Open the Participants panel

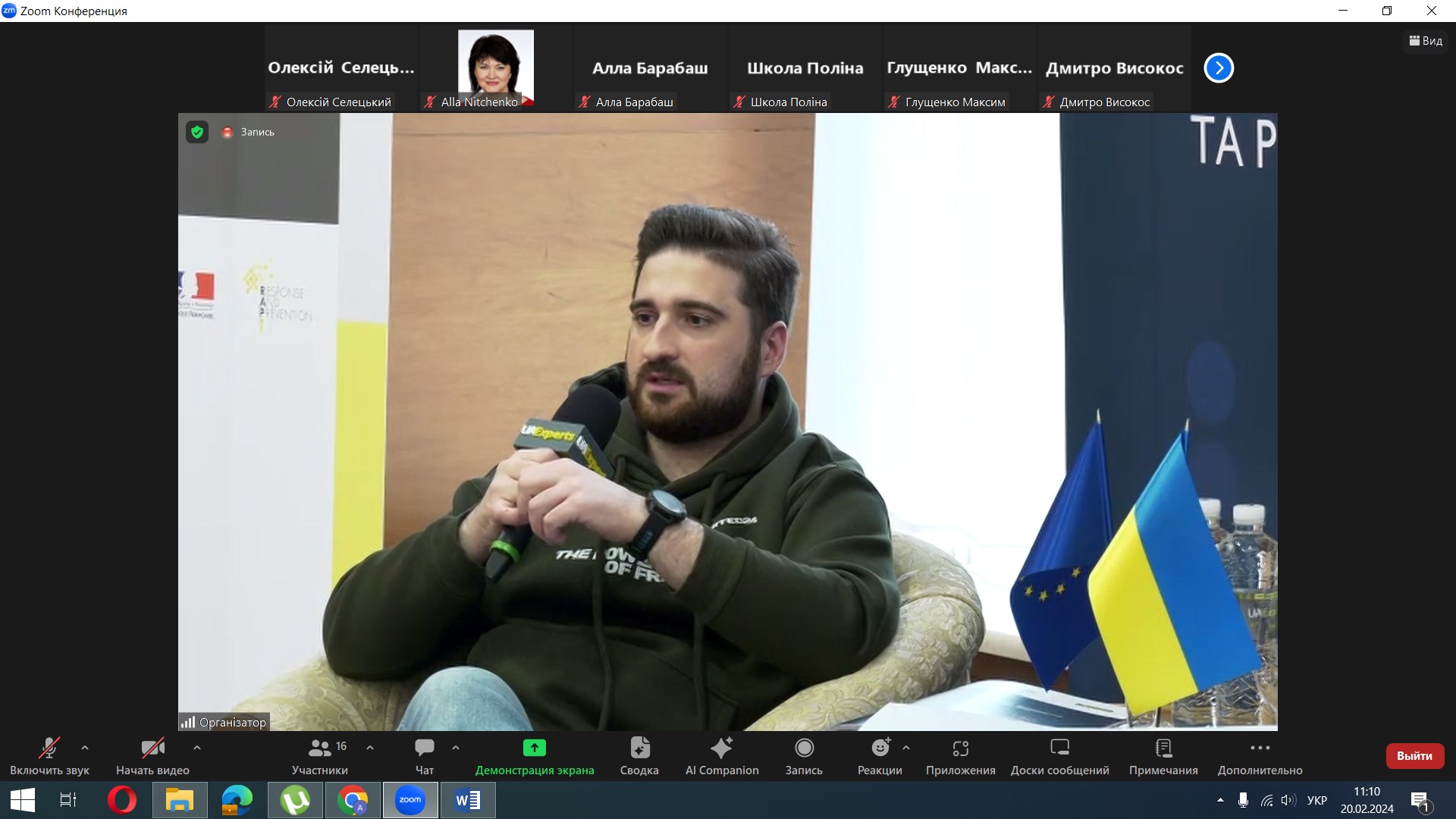(319, 756)
